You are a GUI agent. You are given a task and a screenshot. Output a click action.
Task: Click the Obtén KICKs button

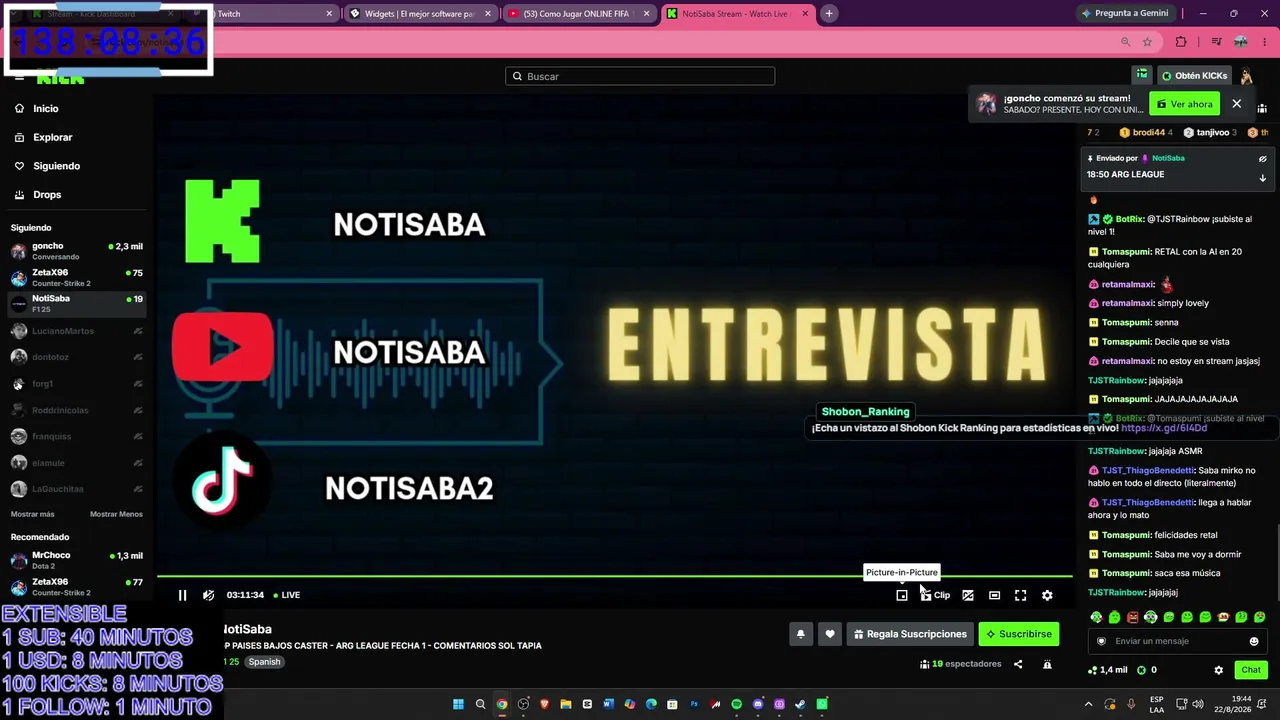[x=1194, y=76]
